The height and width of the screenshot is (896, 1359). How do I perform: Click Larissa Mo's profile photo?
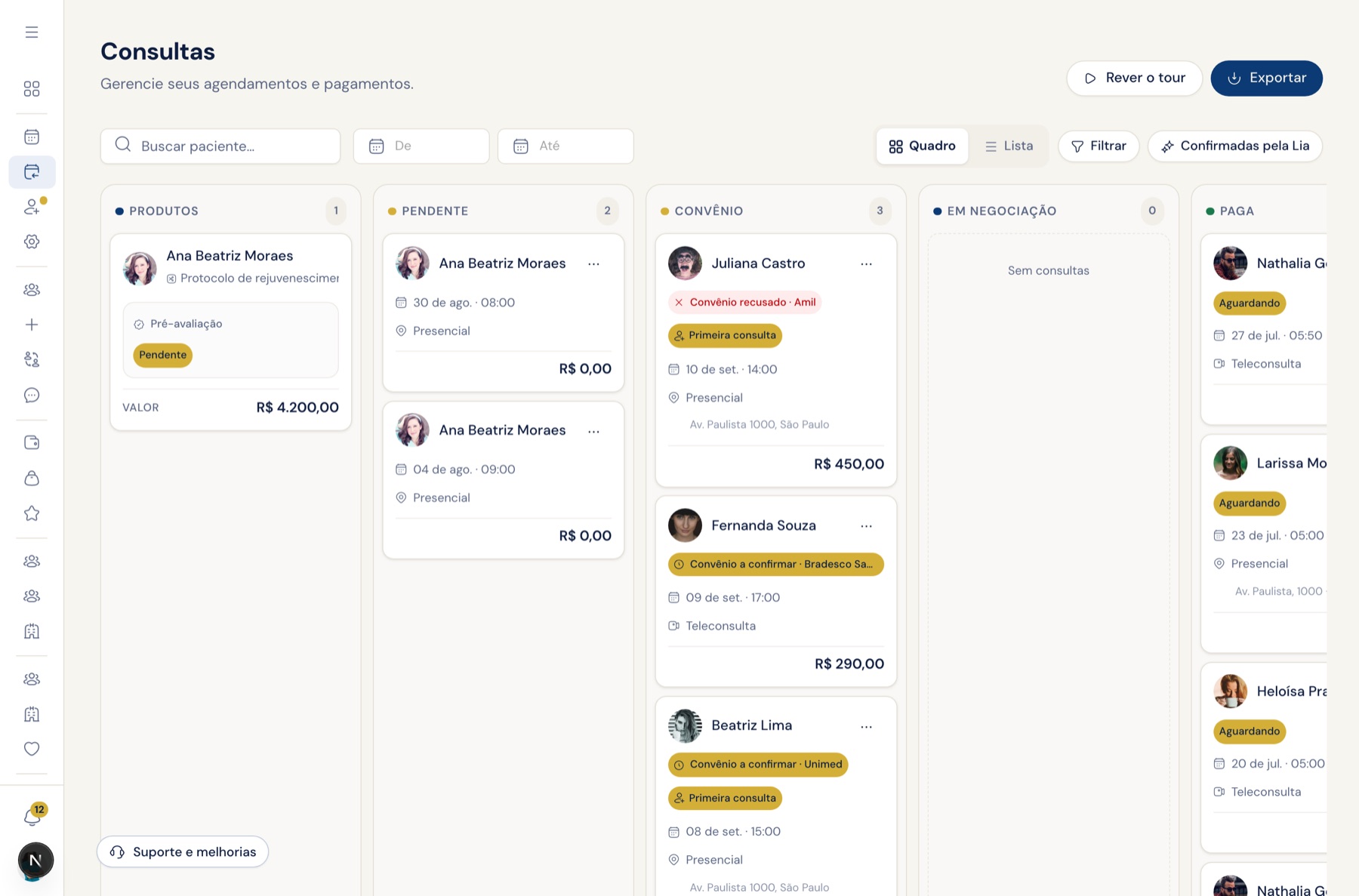coord(1230,463)
